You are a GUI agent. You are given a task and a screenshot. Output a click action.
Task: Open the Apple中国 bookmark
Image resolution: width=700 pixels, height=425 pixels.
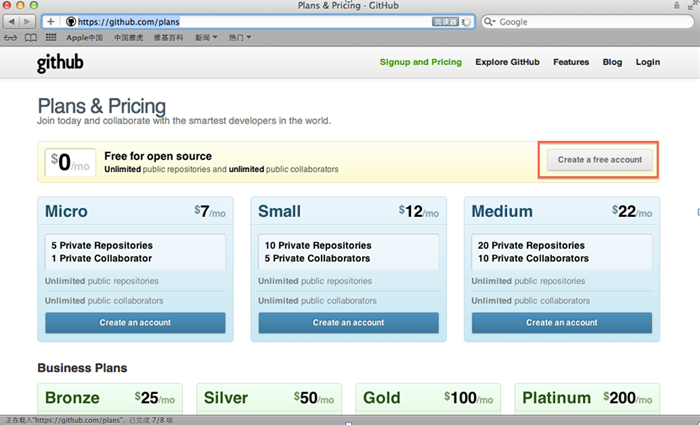click(x=84, y=38)
